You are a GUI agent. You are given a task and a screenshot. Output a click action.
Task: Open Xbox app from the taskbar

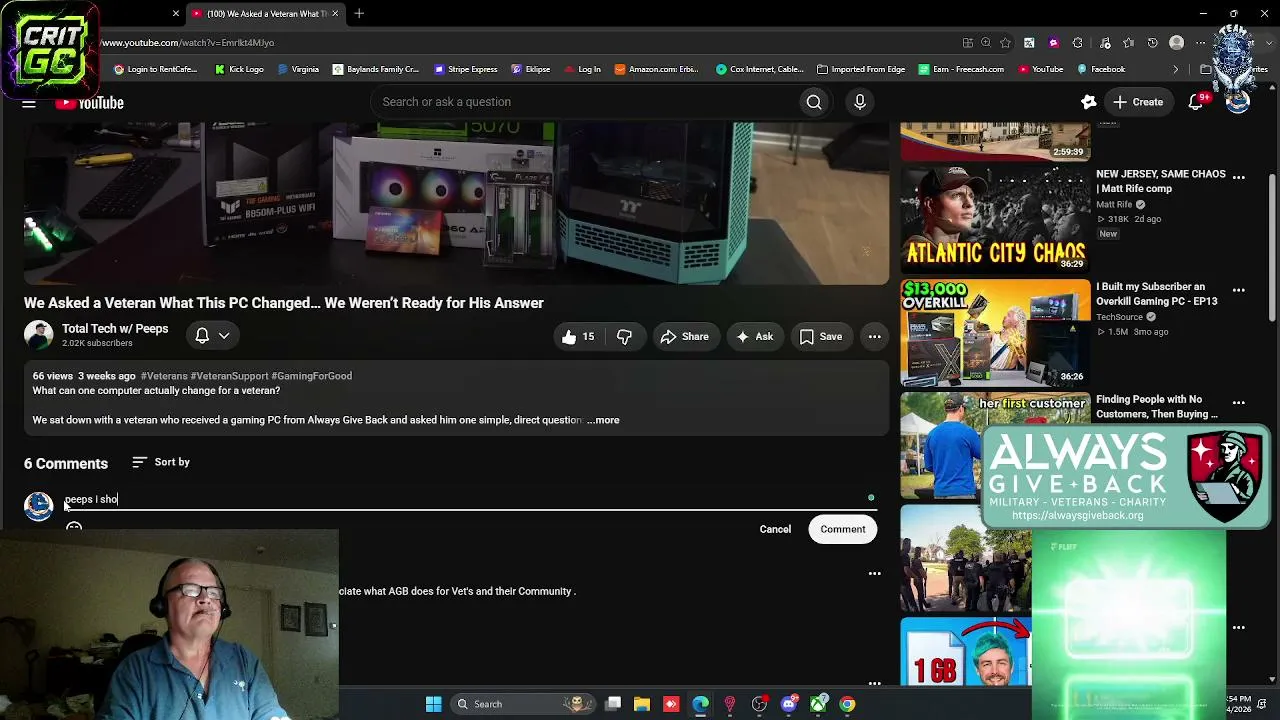coord(819,704)
